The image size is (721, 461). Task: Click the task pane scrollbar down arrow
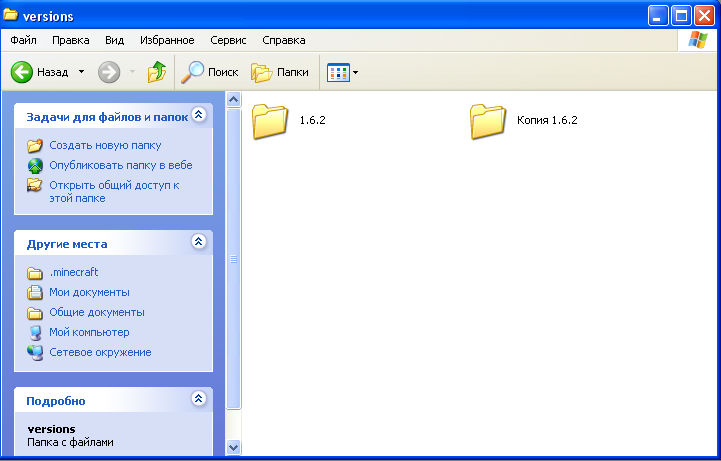(x=234, y=447)
